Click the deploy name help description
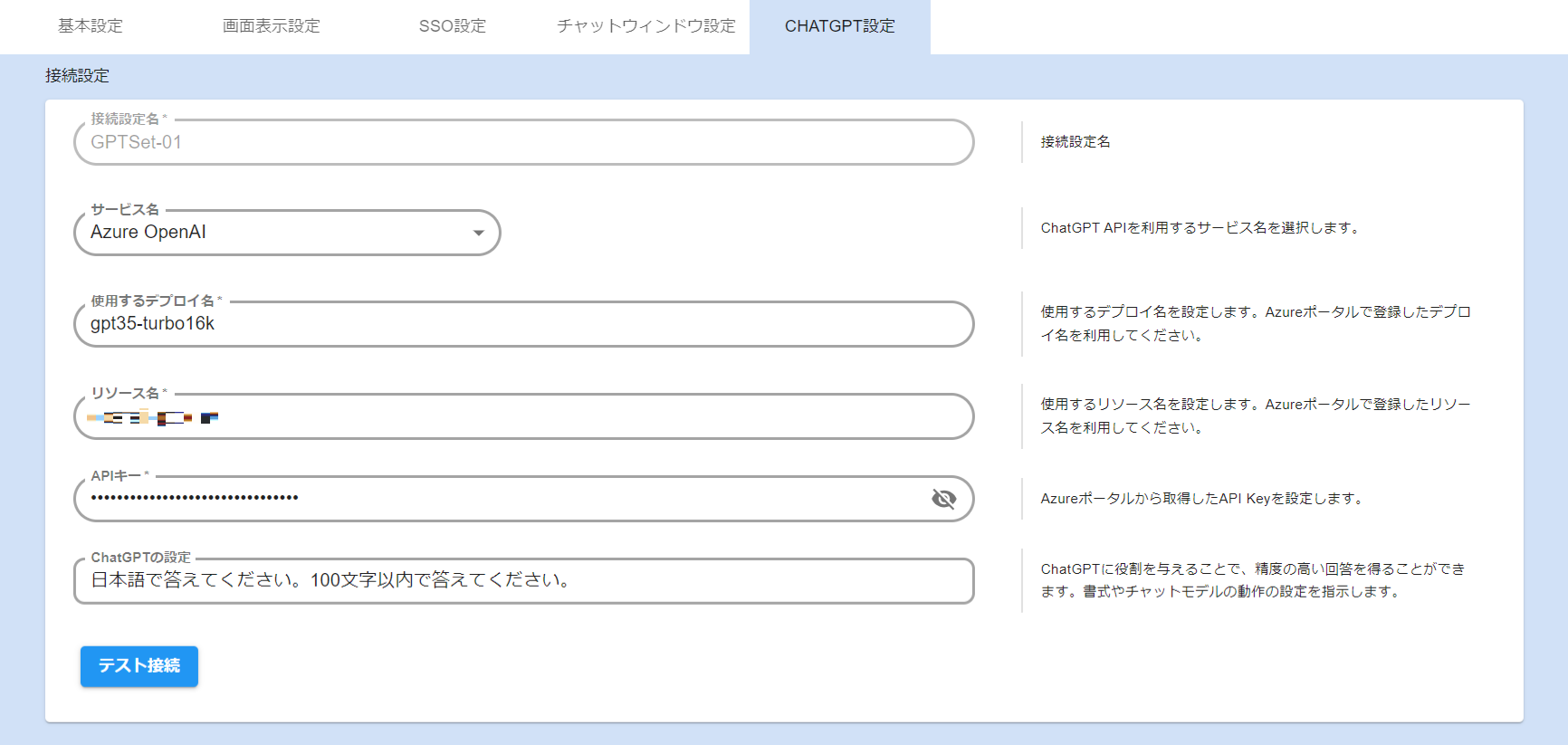Screen dimensions: 1568x745 (x=1255, y=323)
